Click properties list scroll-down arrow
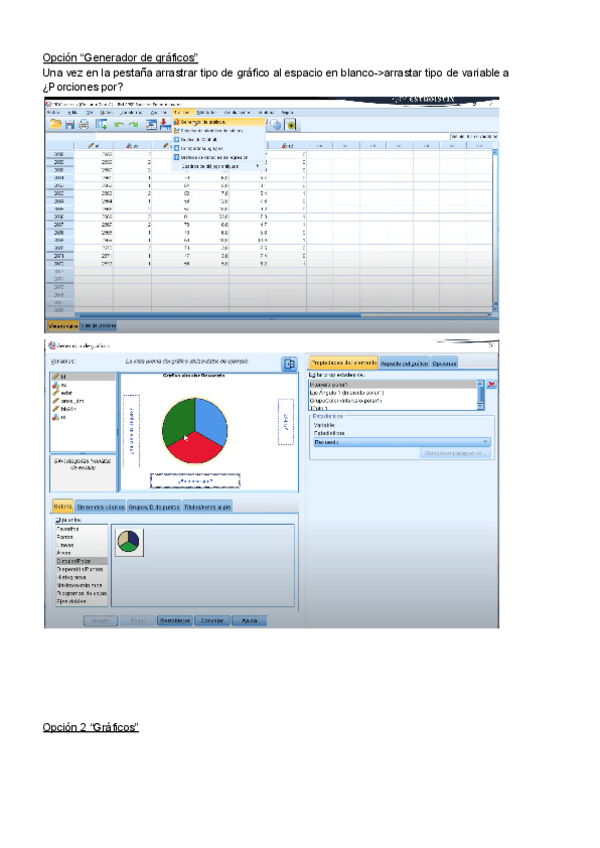This screenshot has height=848, width=600. [480, 407]
